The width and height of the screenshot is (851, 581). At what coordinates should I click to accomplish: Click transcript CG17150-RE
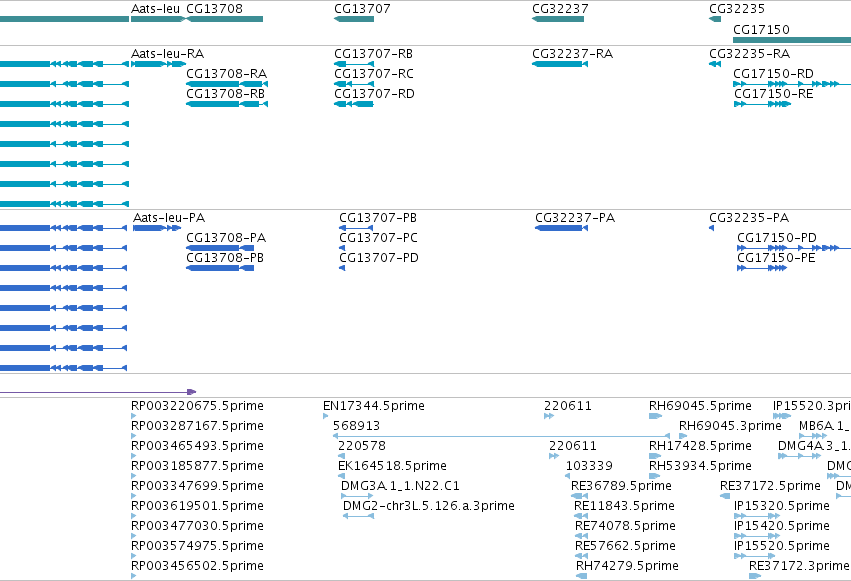click(x=774, y=94)
